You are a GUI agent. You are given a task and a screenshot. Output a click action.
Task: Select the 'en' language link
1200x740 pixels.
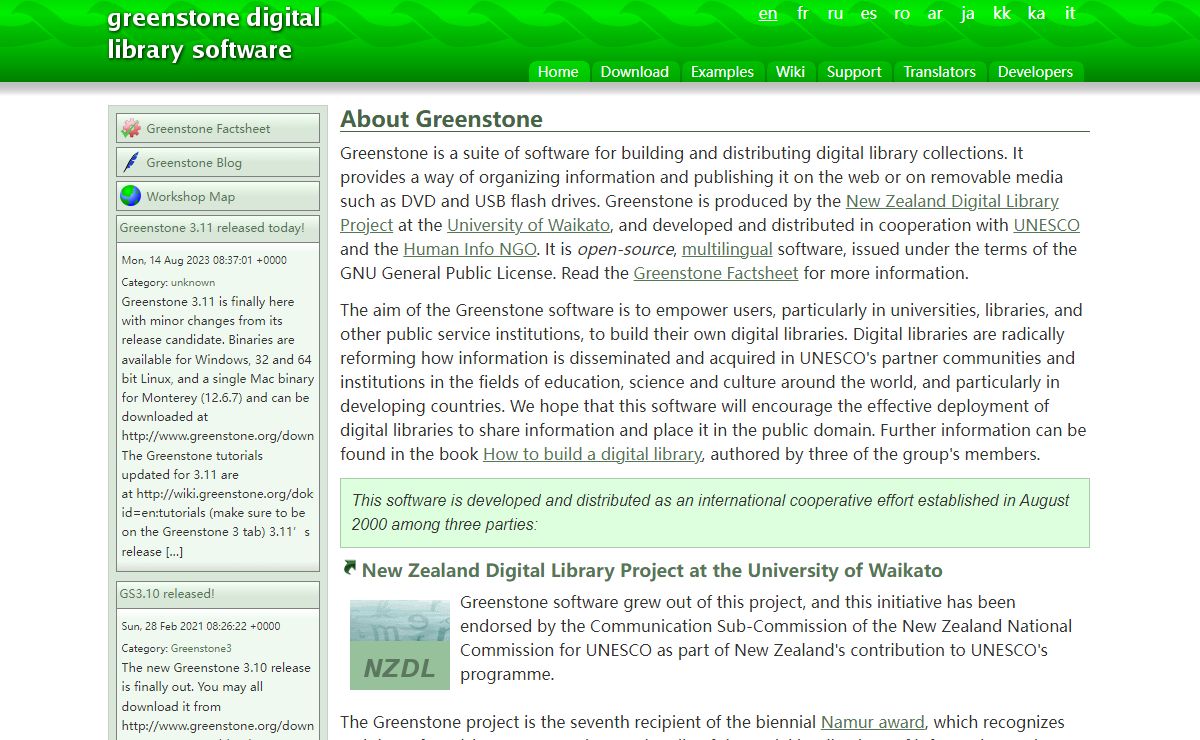pos(768,13)
